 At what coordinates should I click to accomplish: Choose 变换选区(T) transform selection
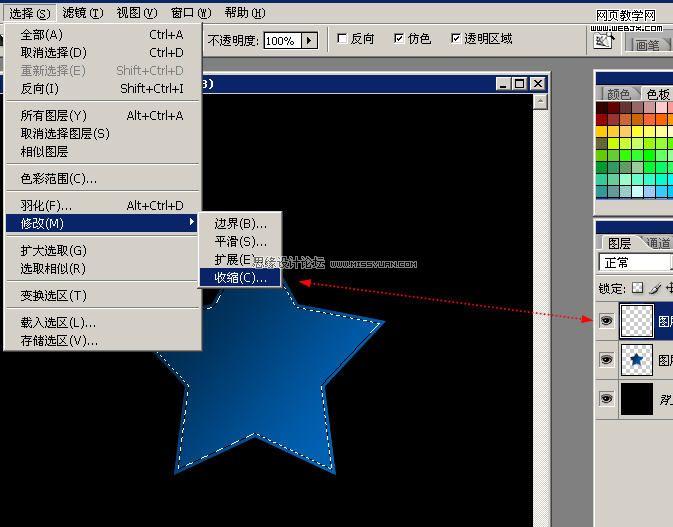coord(102,296)
